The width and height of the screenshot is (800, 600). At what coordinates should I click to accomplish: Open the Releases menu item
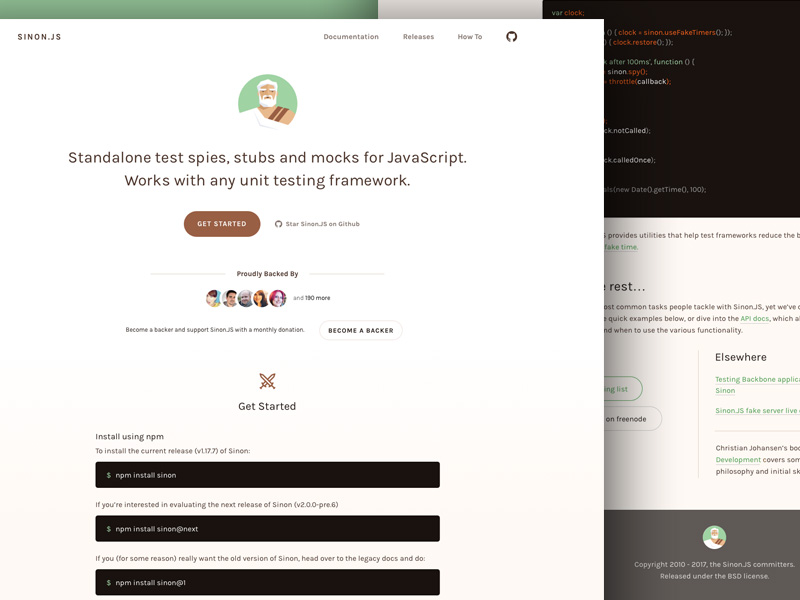418,37
